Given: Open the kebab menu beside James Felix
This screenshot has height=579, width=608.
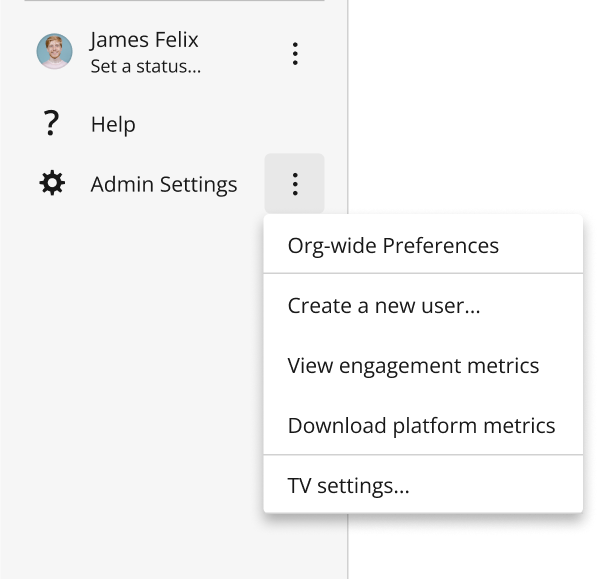Looking at the screenshot, I should pyautogui.click(x=295, y=54).
